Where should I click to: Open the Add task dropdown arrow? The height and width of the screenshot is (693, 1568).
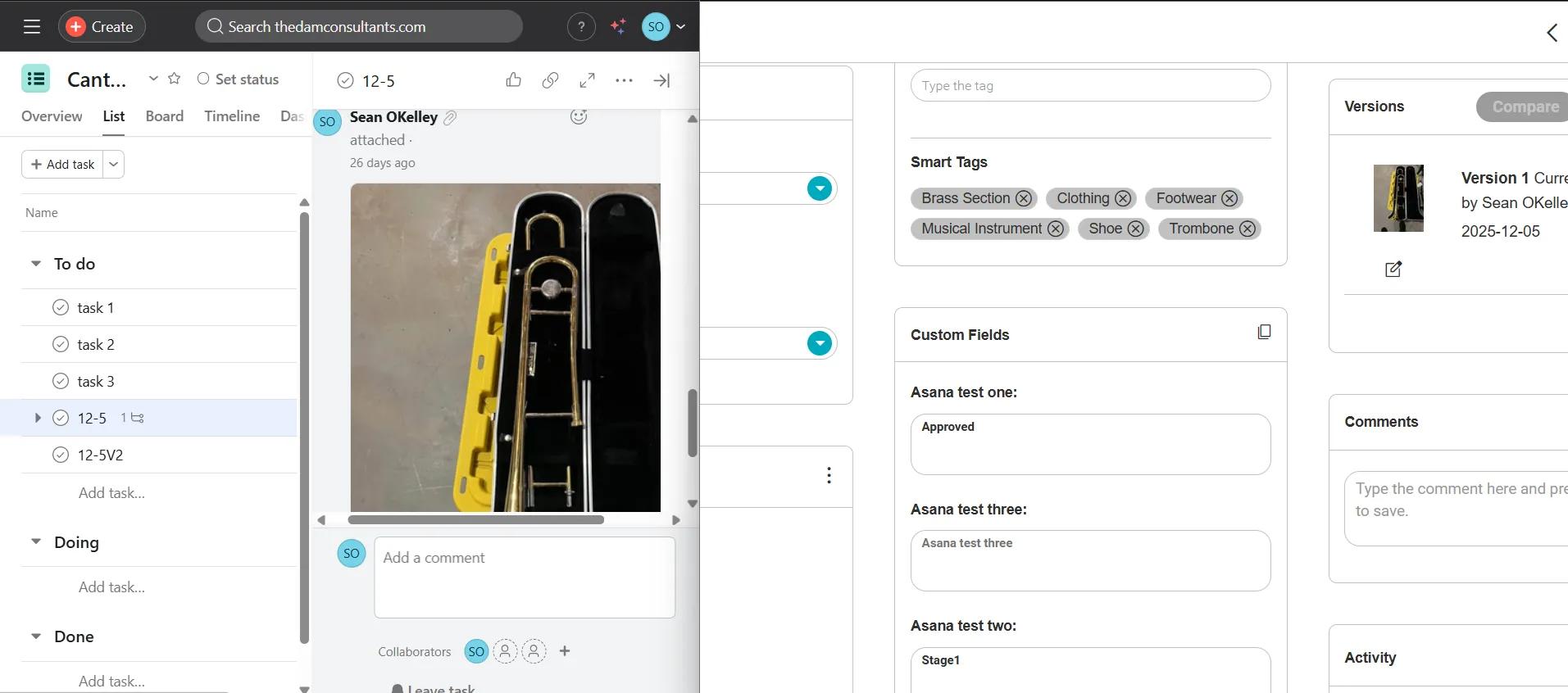114,165
